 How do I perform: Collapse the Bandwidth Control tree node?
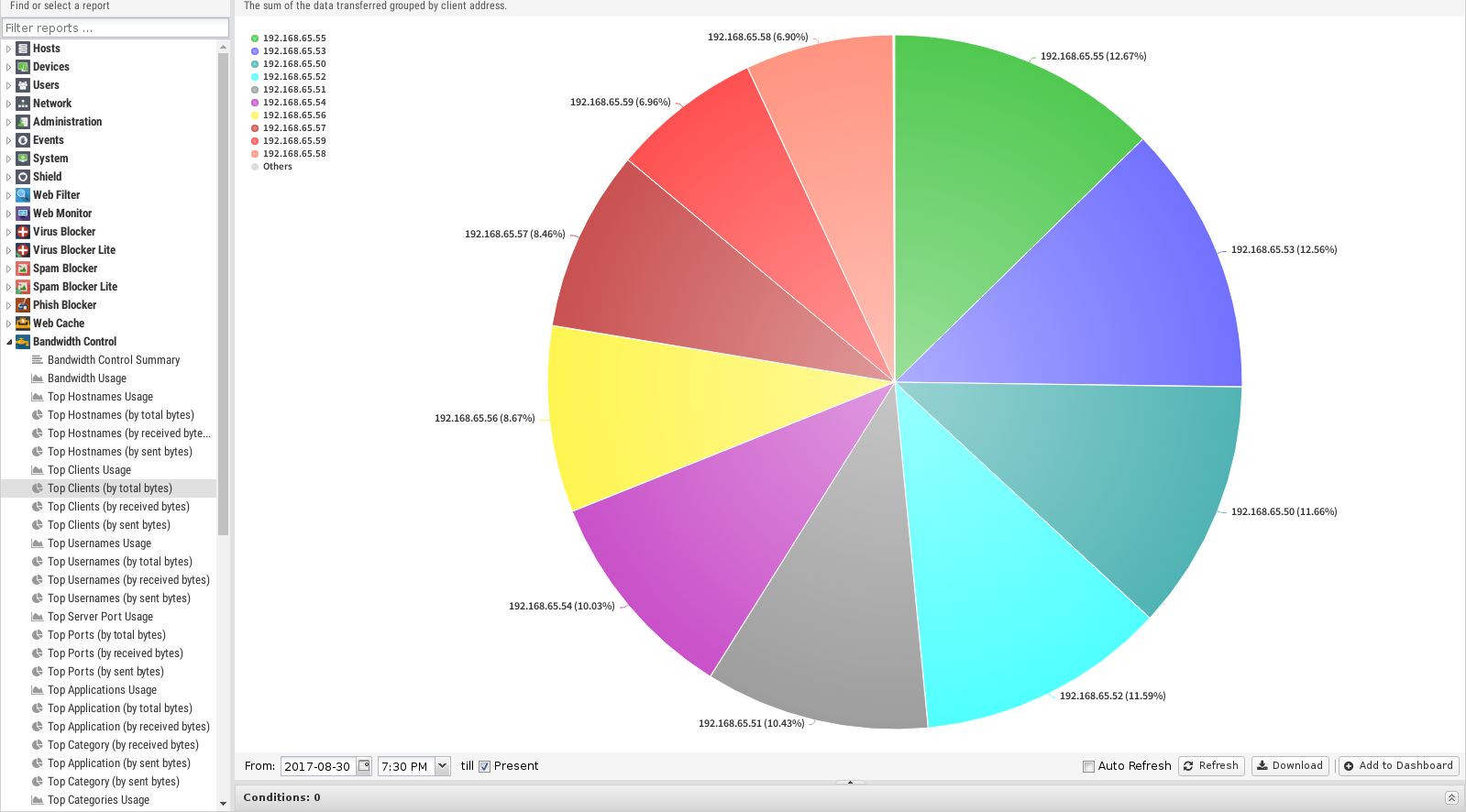(9, 342)
